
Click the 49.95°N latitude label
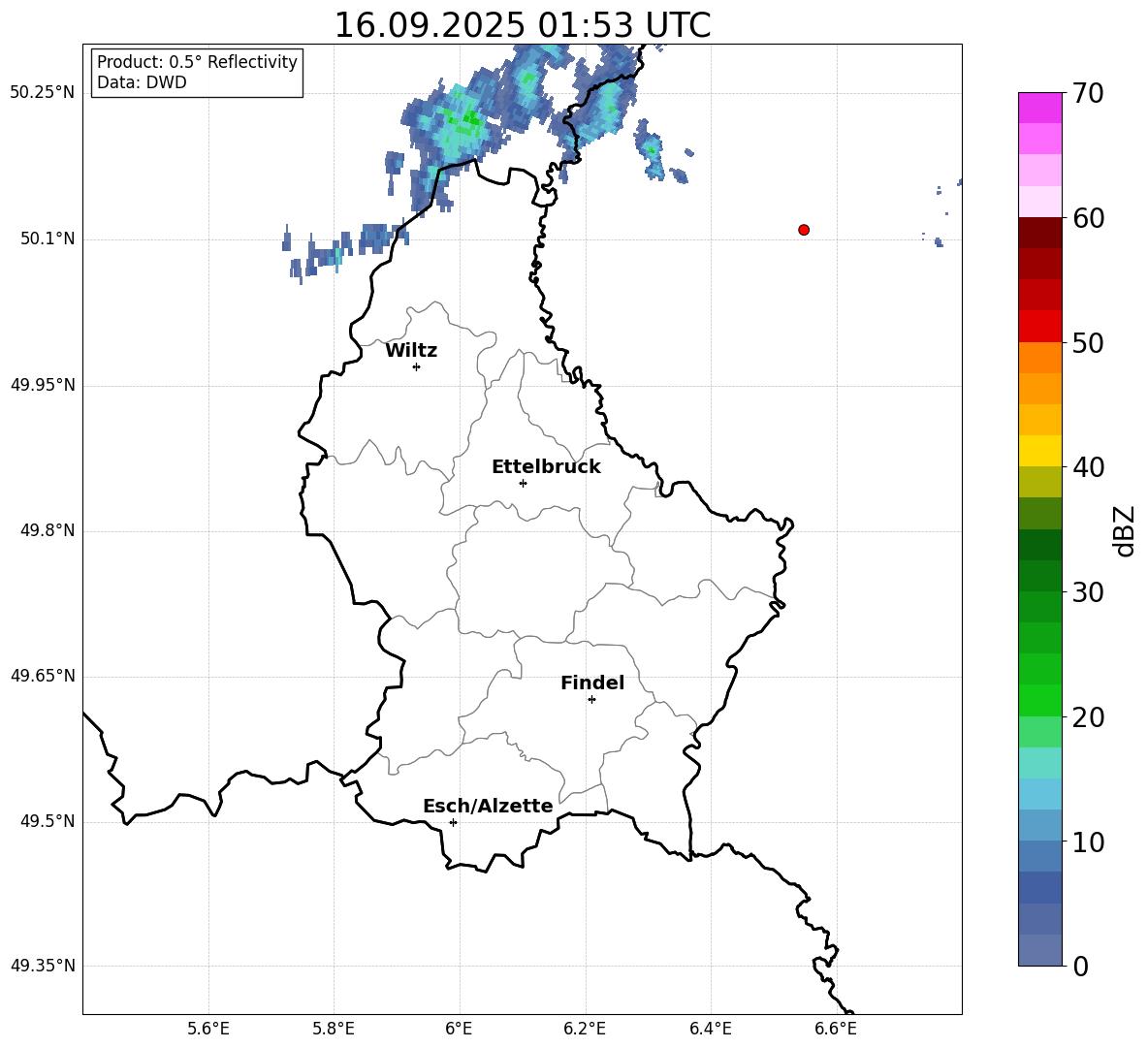point(43,385)
